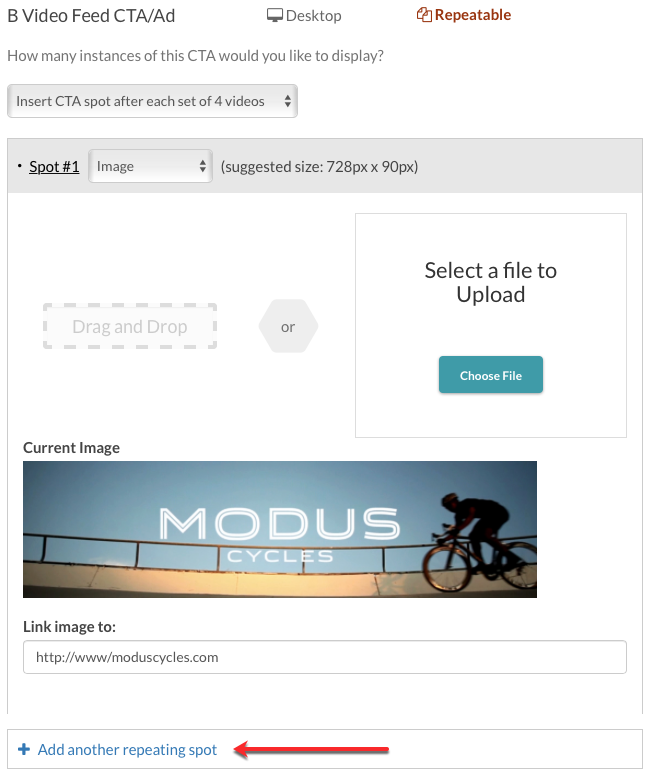Click the Link image to URL field
This screenshot has height=779, width=656.
pos(325,657)
